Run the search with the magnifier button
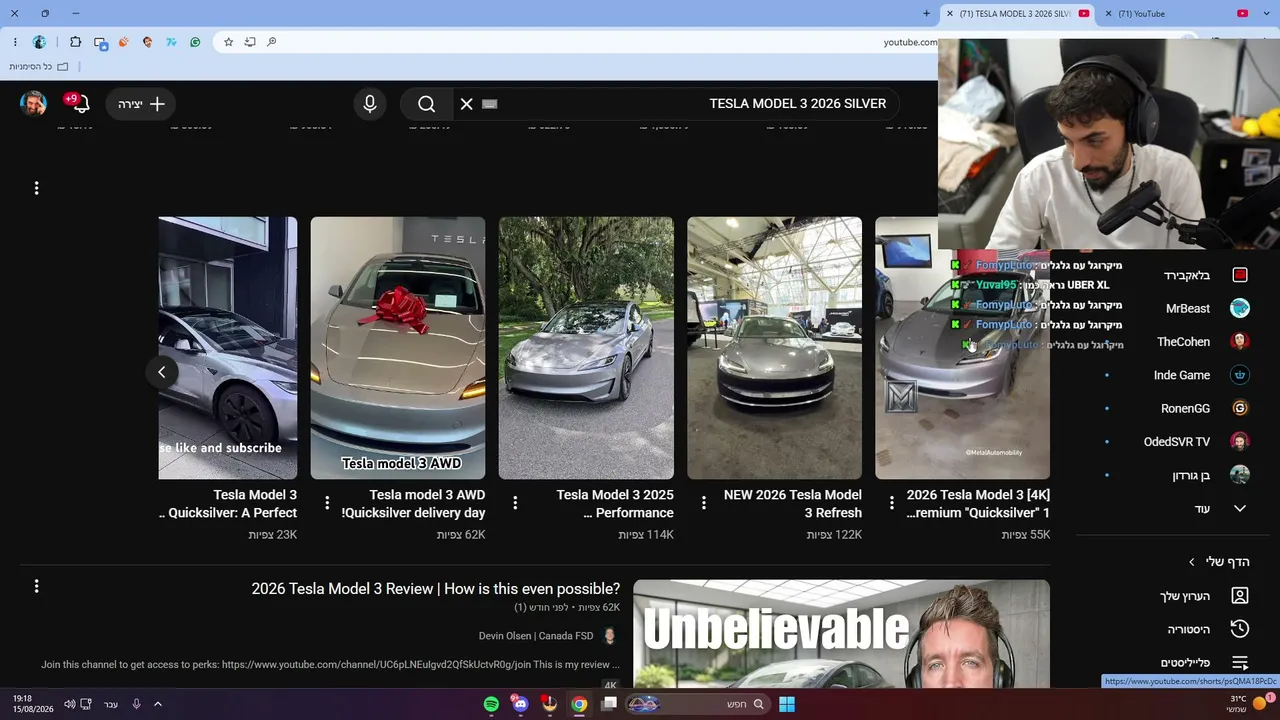 [x=427, y=104]
